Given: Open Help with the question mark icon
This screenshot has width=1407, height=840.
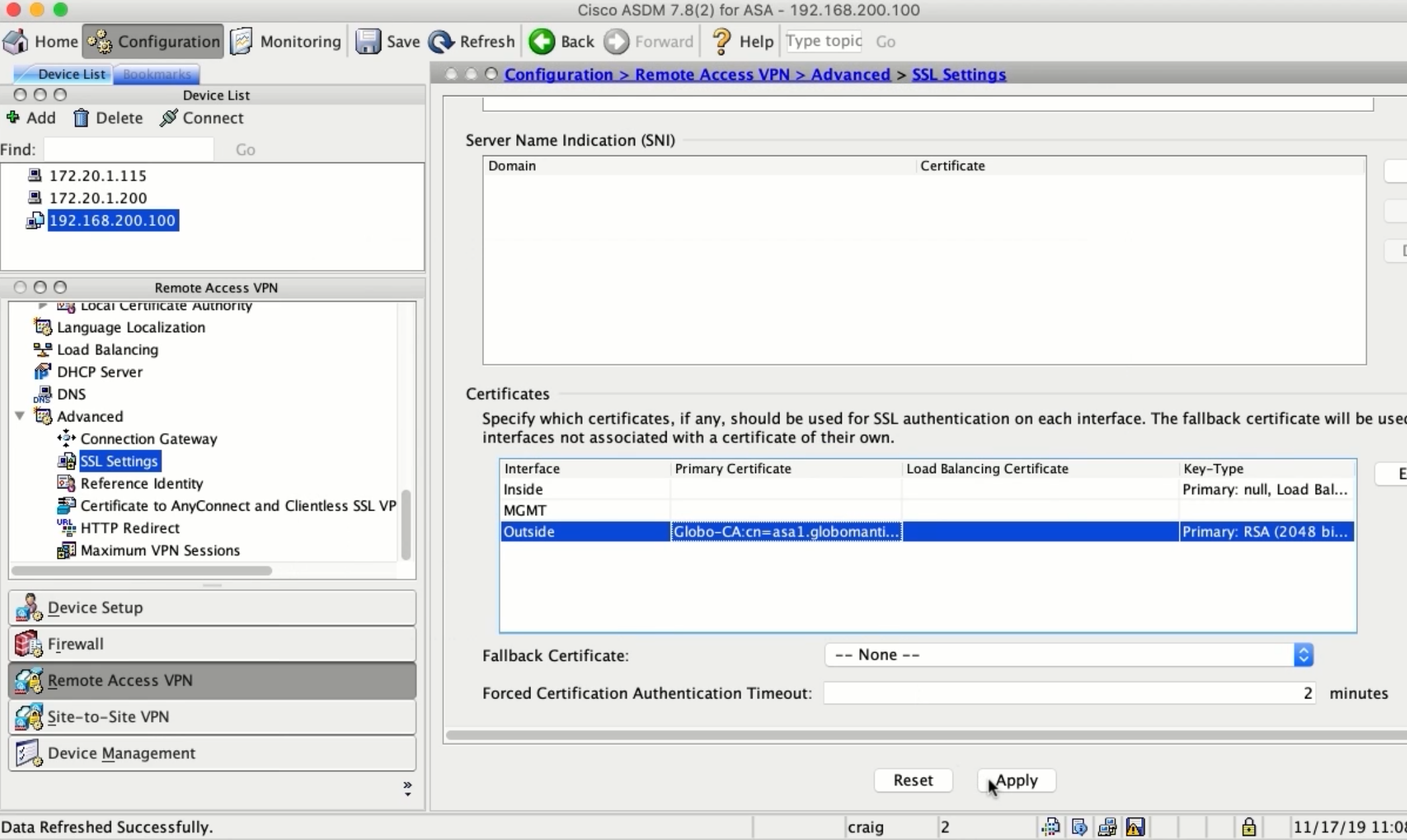Looking at the screenshot, I should [722, 42].
